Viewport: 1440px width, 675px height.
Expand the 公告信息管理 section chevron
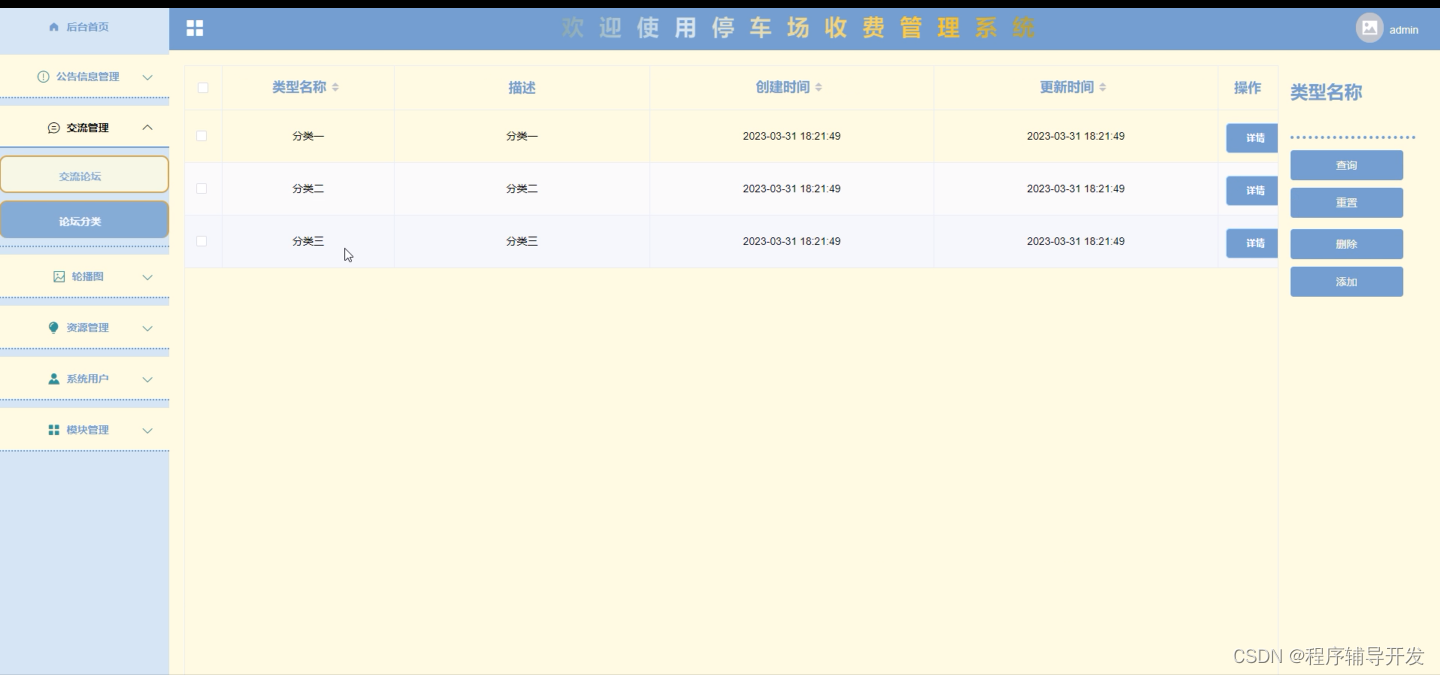pos(147,76)
